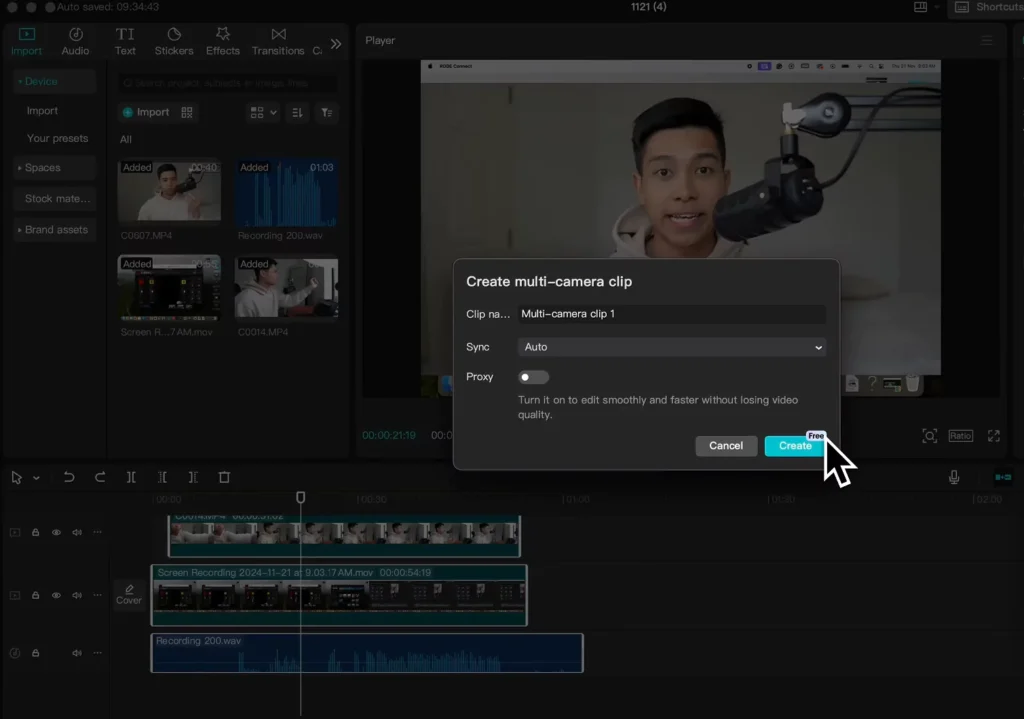Open the Transitions tab

[278, 41]
